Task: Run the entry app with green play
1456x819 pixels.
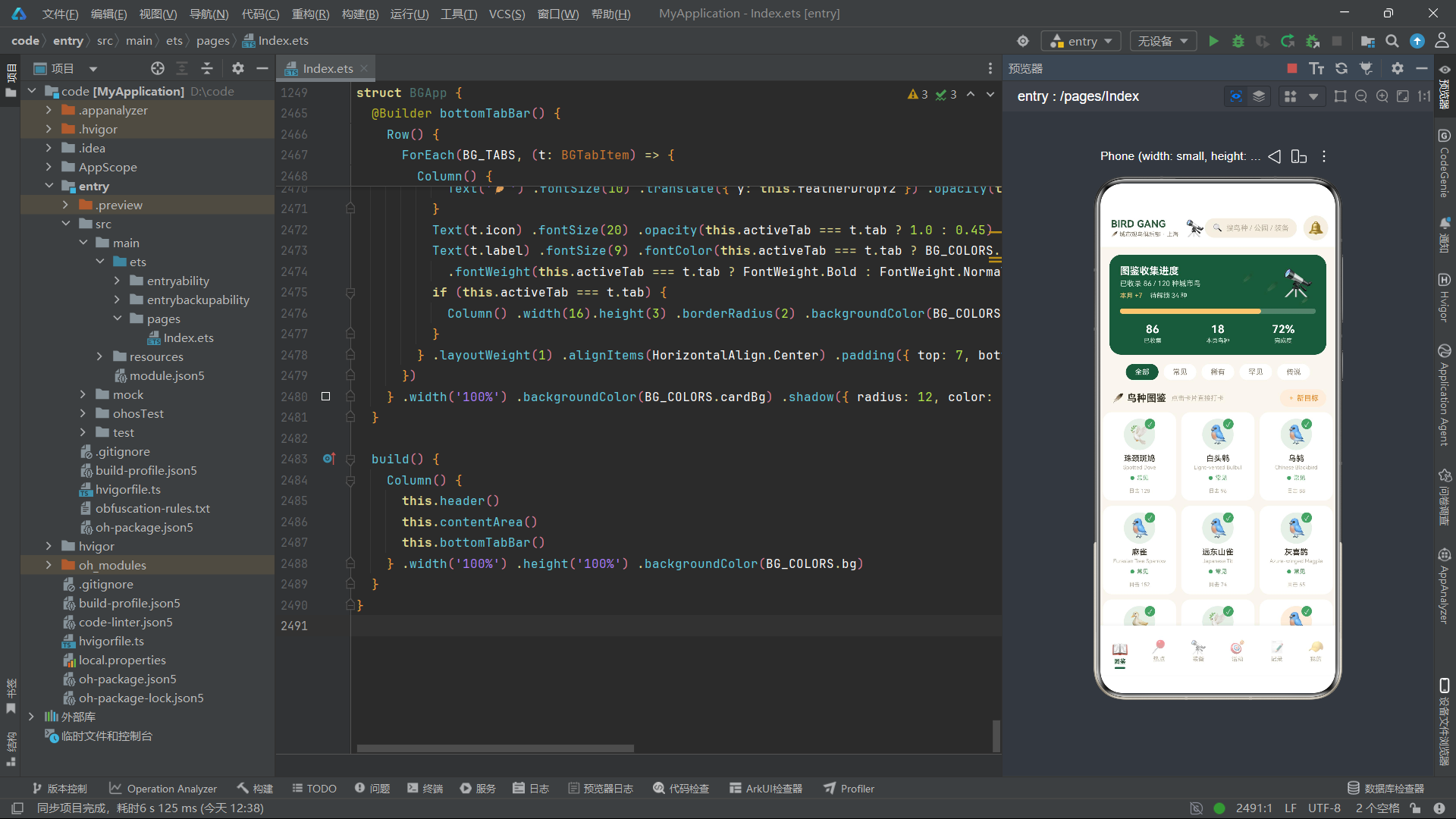Action: tap(1213, 41)
